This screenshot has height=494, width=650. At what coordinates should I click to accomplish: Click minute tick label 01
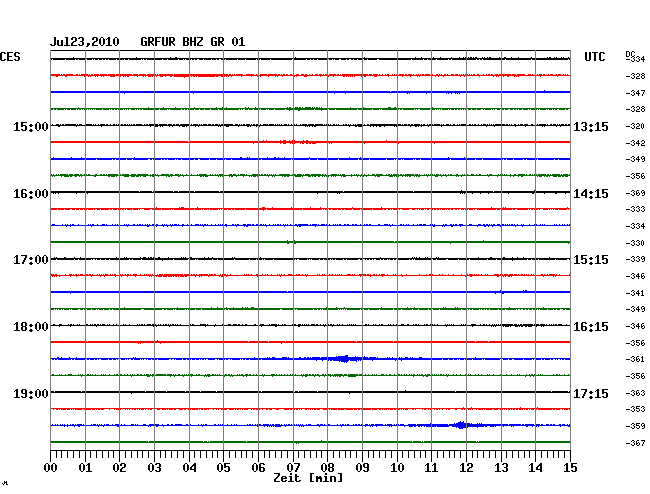85,468
